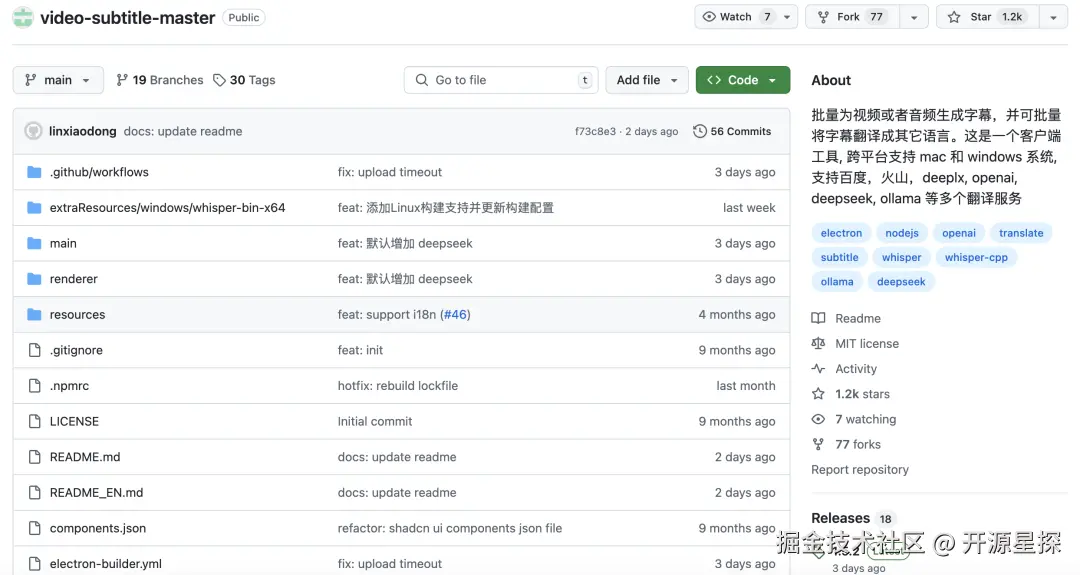Click the folder icon for renderer
Image resolution: width=1080 pixels, height=575 pixels.
(x=34, y=279)
